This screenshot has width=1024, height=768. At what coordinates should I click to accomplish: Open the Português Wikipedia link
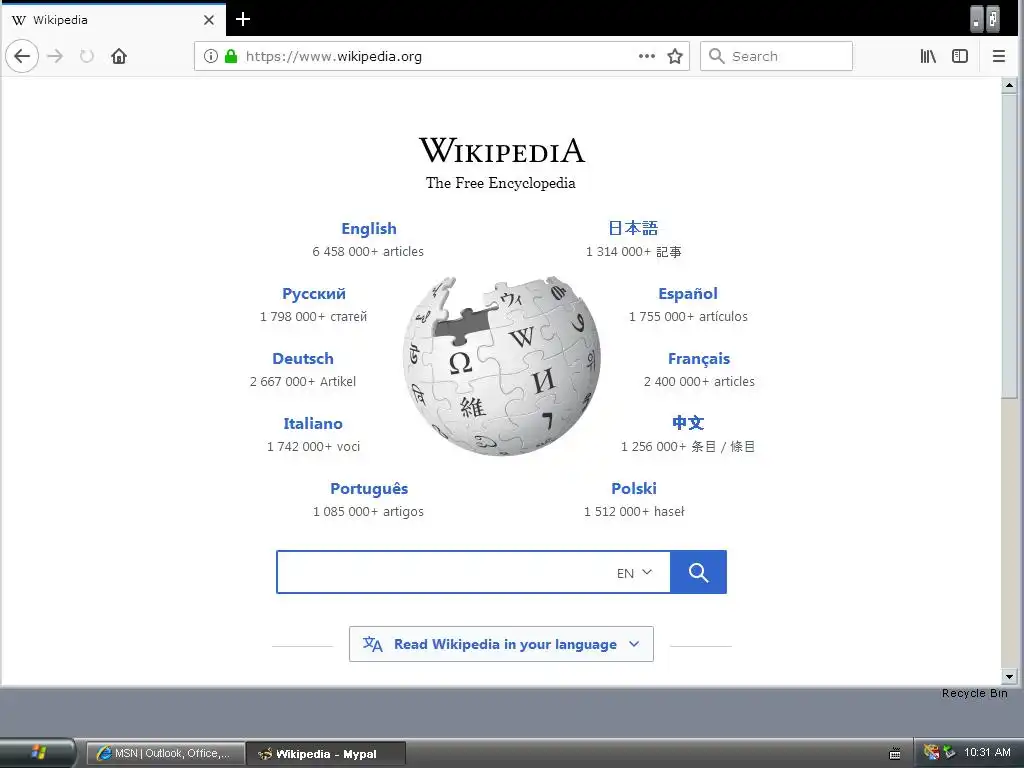(369, 488)
